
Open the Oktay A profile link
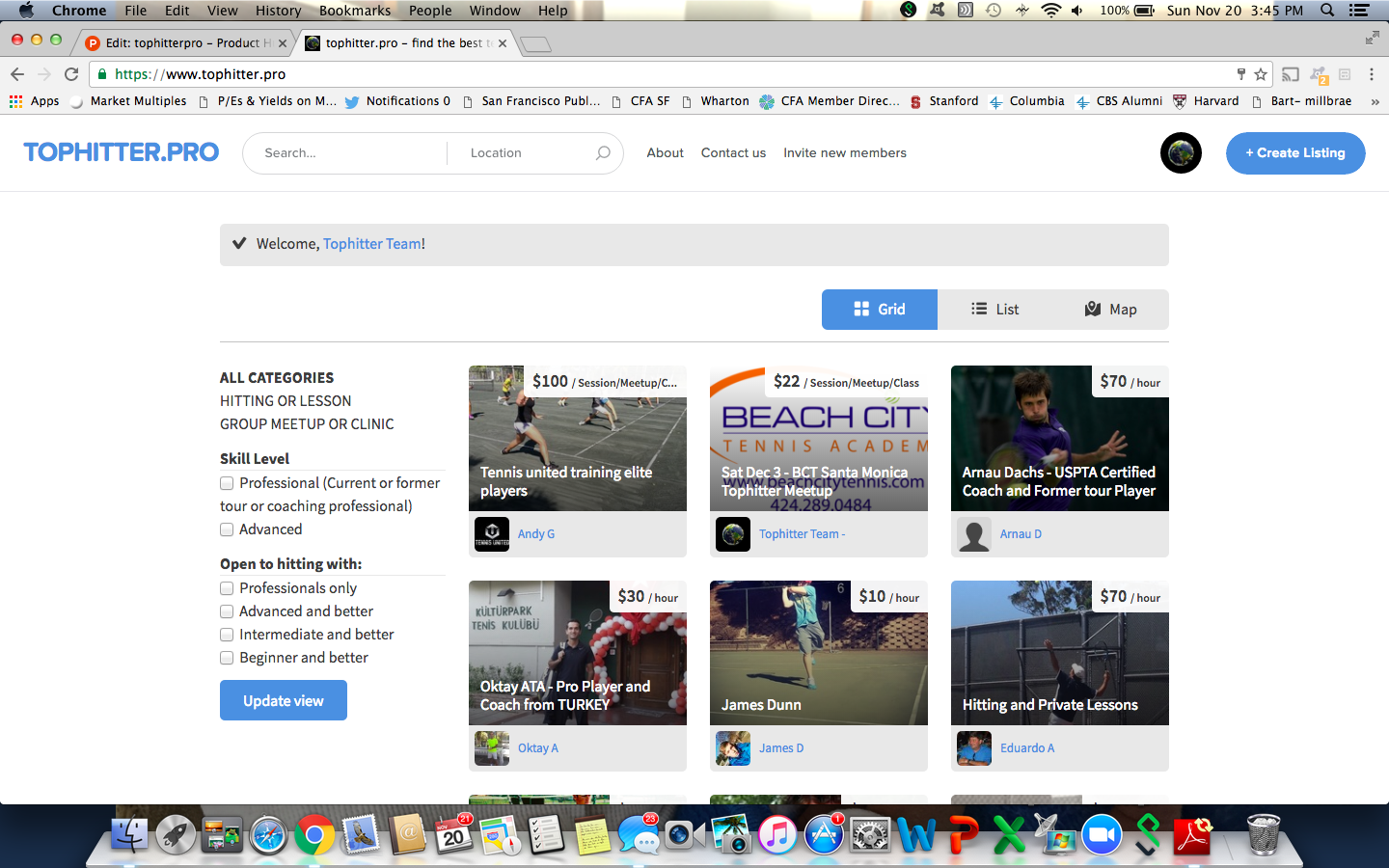538,748
